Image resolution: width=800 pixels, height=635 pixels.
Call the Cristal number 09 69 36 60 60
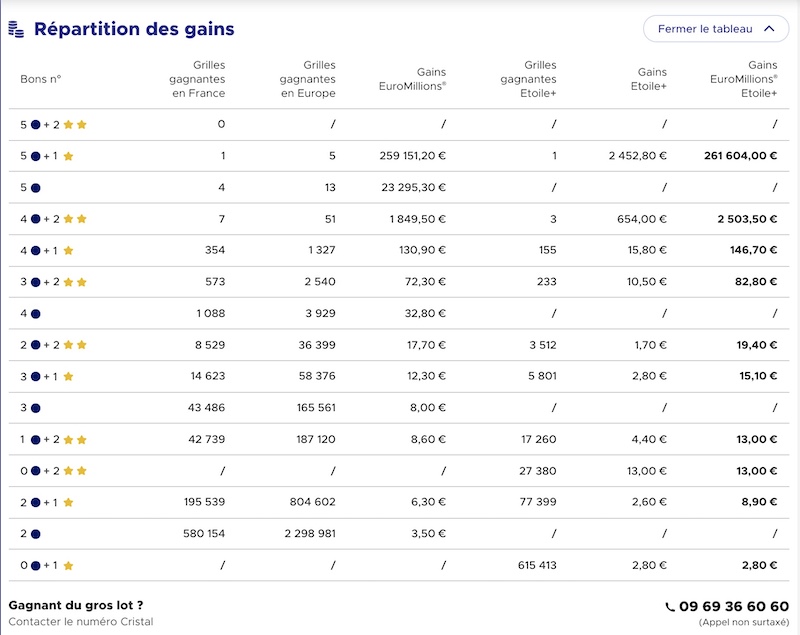pos(734,606)
